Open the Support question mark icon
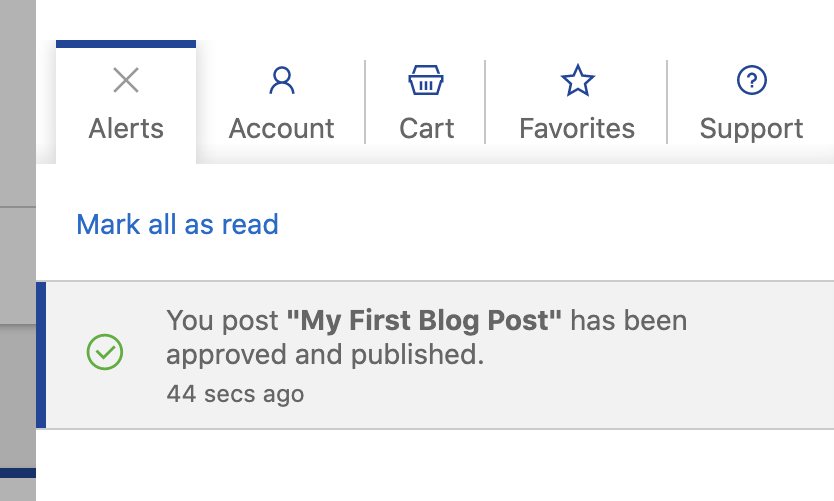This screenshot has width=834, height=501. 752,80
